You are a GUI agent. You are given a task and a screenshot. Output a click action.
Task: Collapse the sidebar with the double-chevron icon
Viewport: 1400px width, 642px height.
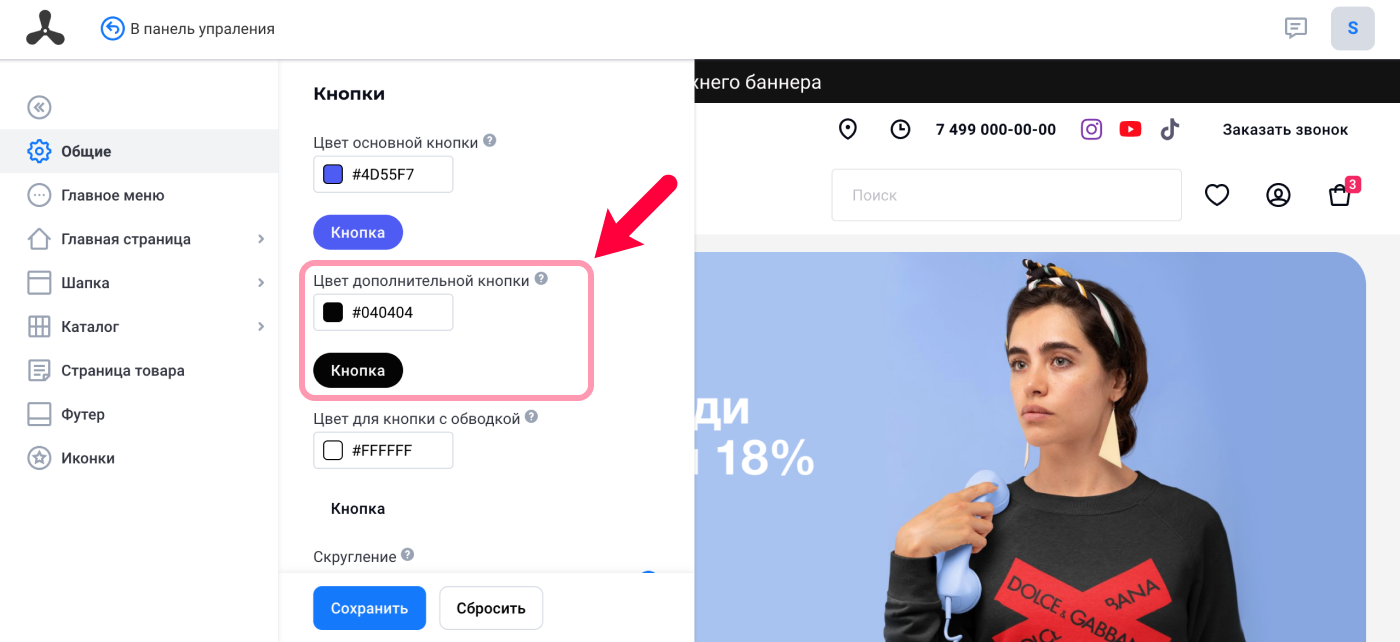pyautogui.click(x=39, y=107)
